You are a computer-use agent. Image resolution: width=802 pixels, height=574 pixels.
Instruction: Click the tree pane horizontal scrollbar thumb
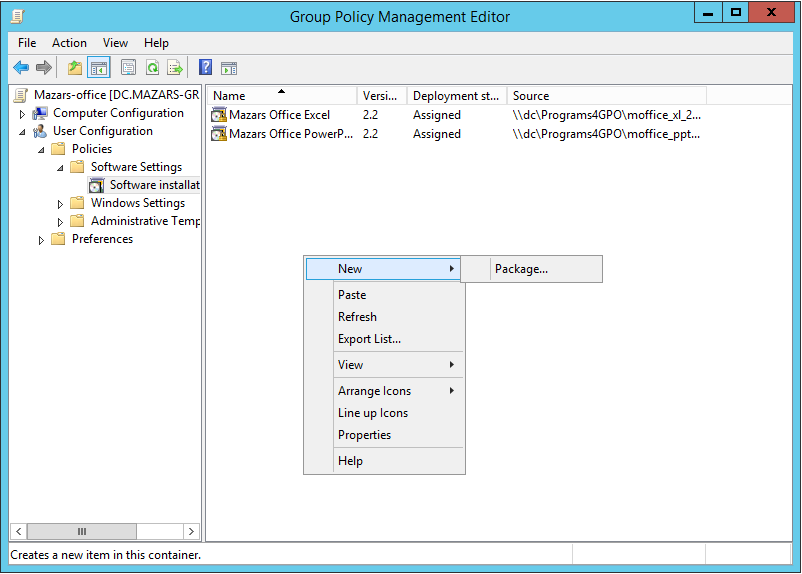[82, 532]
